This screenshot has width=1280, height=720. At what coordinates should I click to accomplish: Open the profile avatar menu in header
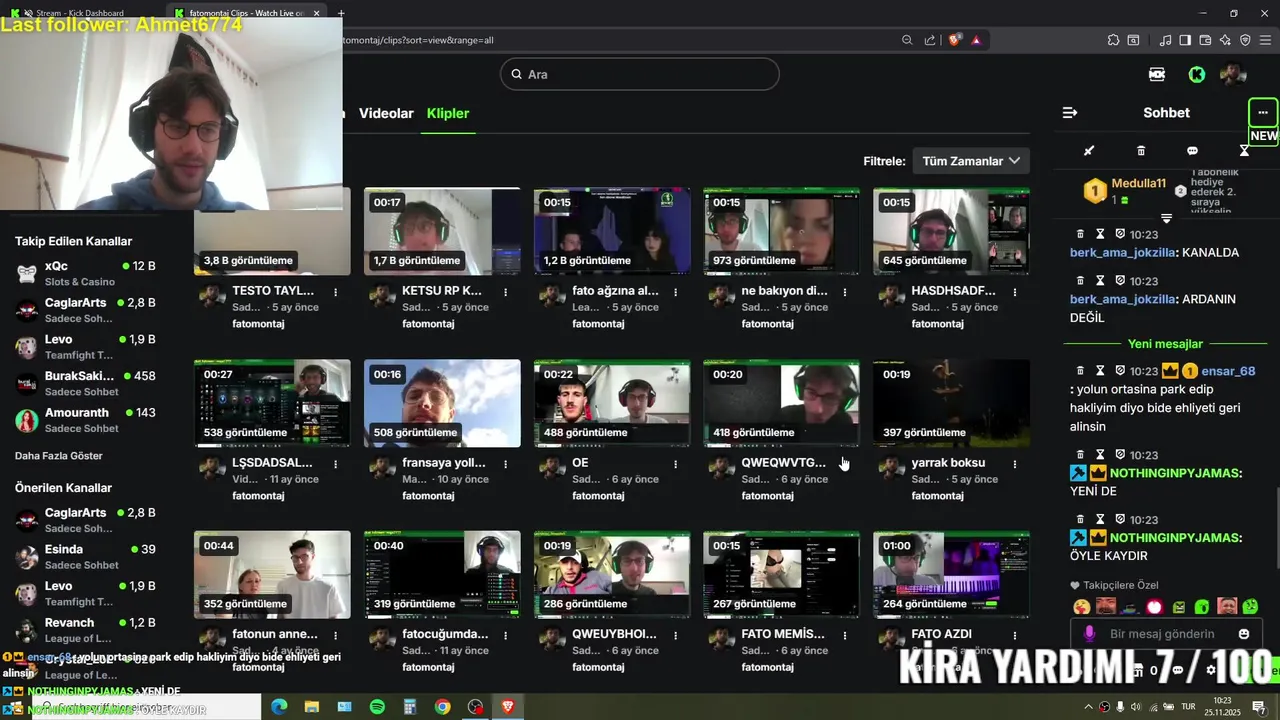click(x=1233, y=74)
